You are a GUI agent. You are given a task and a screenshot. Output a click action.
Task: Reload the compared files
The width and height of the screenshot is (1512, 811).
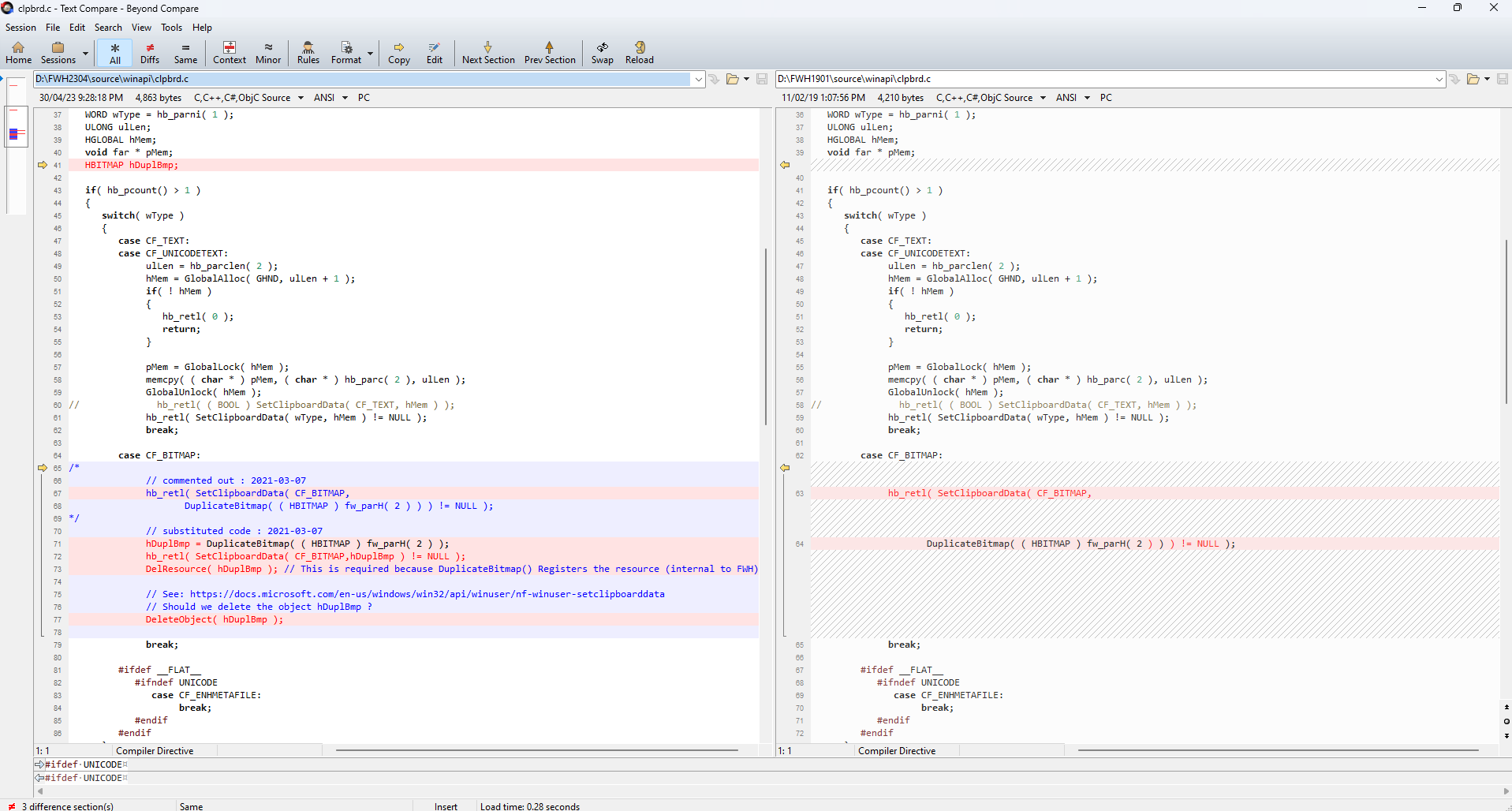pyautogui.click(x=640, y=53)
